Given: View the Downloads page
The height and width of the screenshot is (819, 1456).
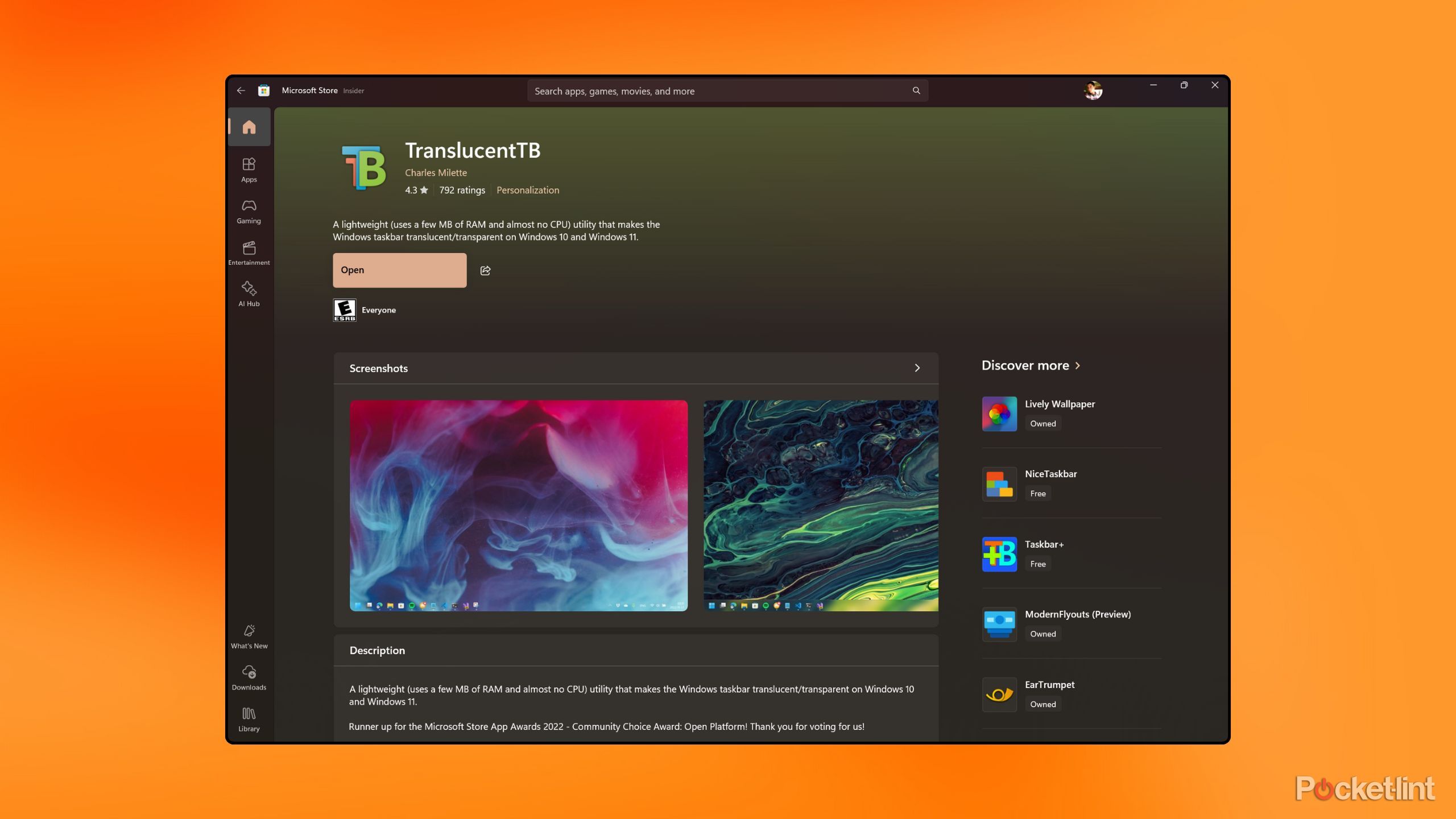Looking at the screenshot, I should click(249, 677).
